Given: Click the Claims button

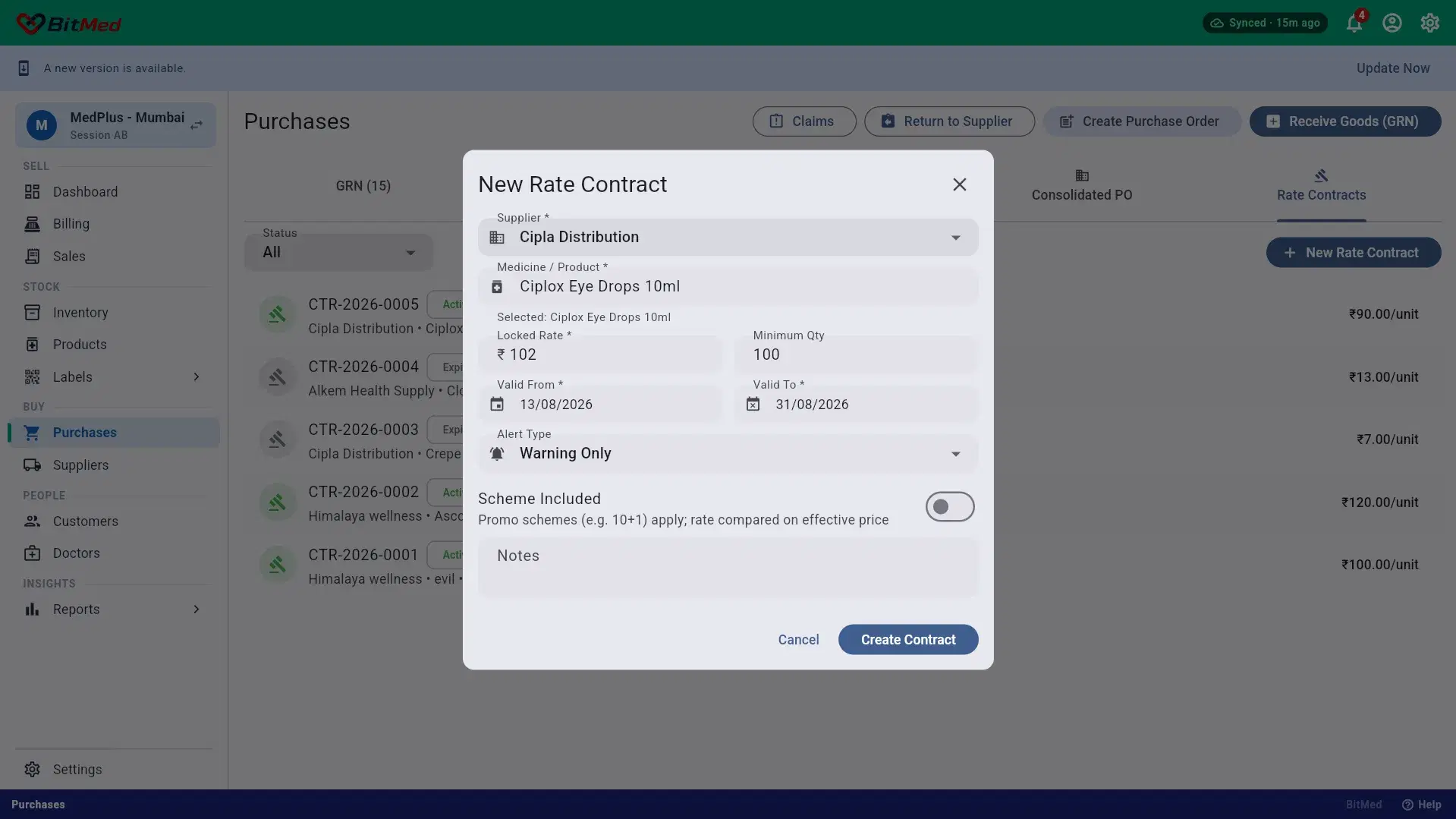Looking at the screenshot, I should pos(804,121).
